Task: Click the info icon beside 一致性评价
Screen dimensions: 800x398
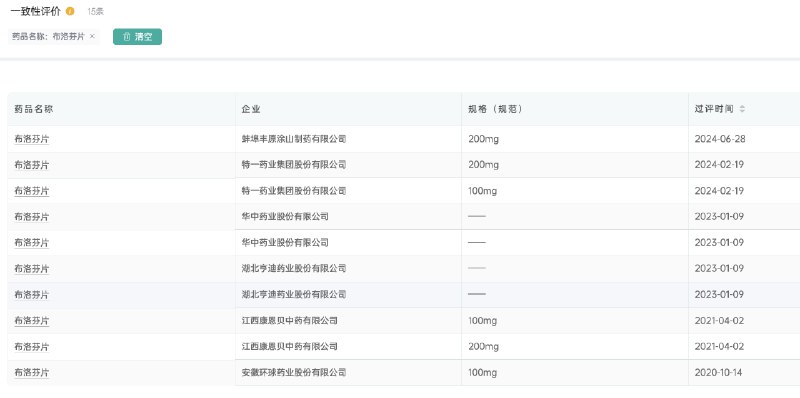Action: click(x=70, y=11)
